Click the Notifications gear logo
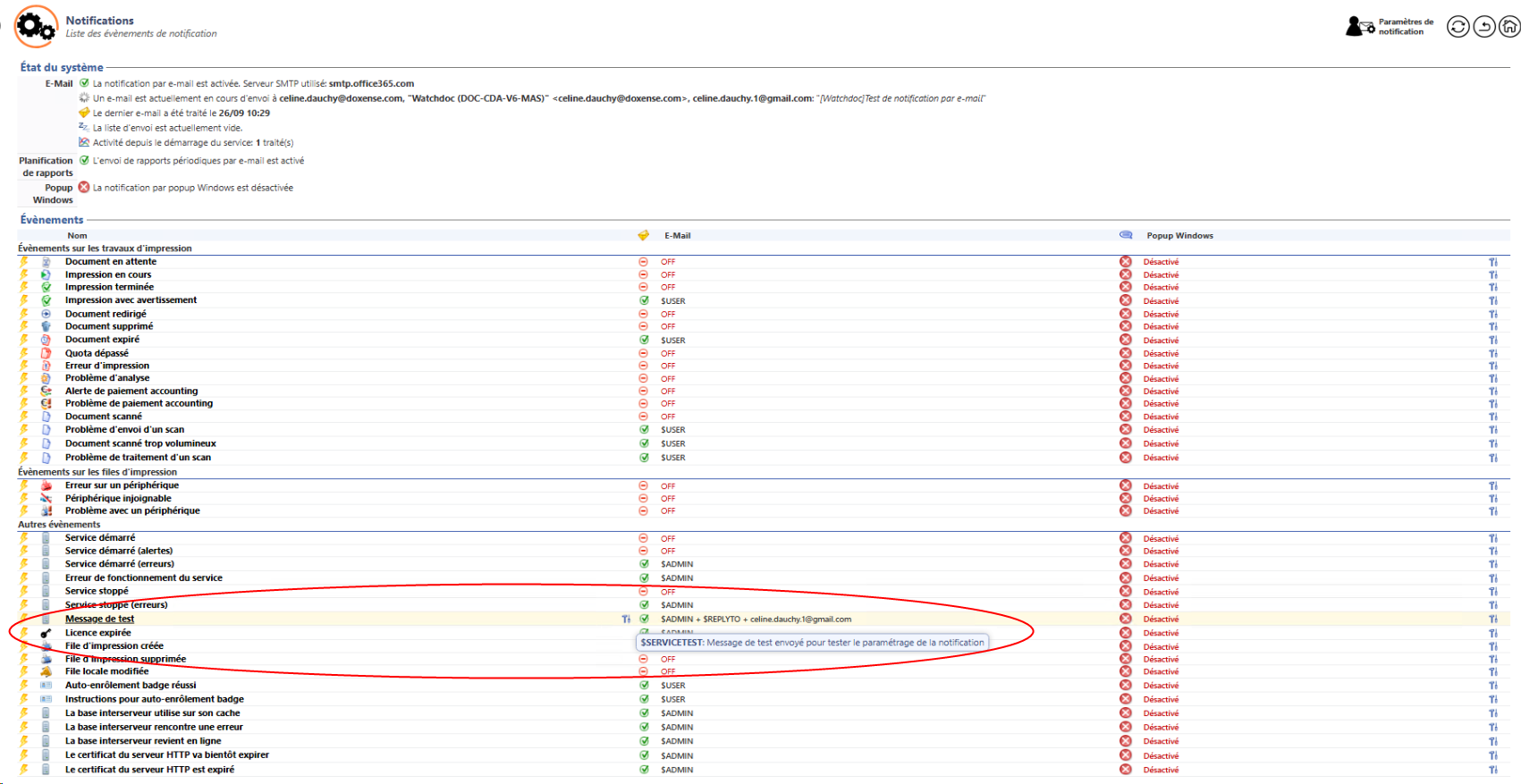The height and width of the screenshot is (784, 1521). pyautogui.click(x=36, y=27)
